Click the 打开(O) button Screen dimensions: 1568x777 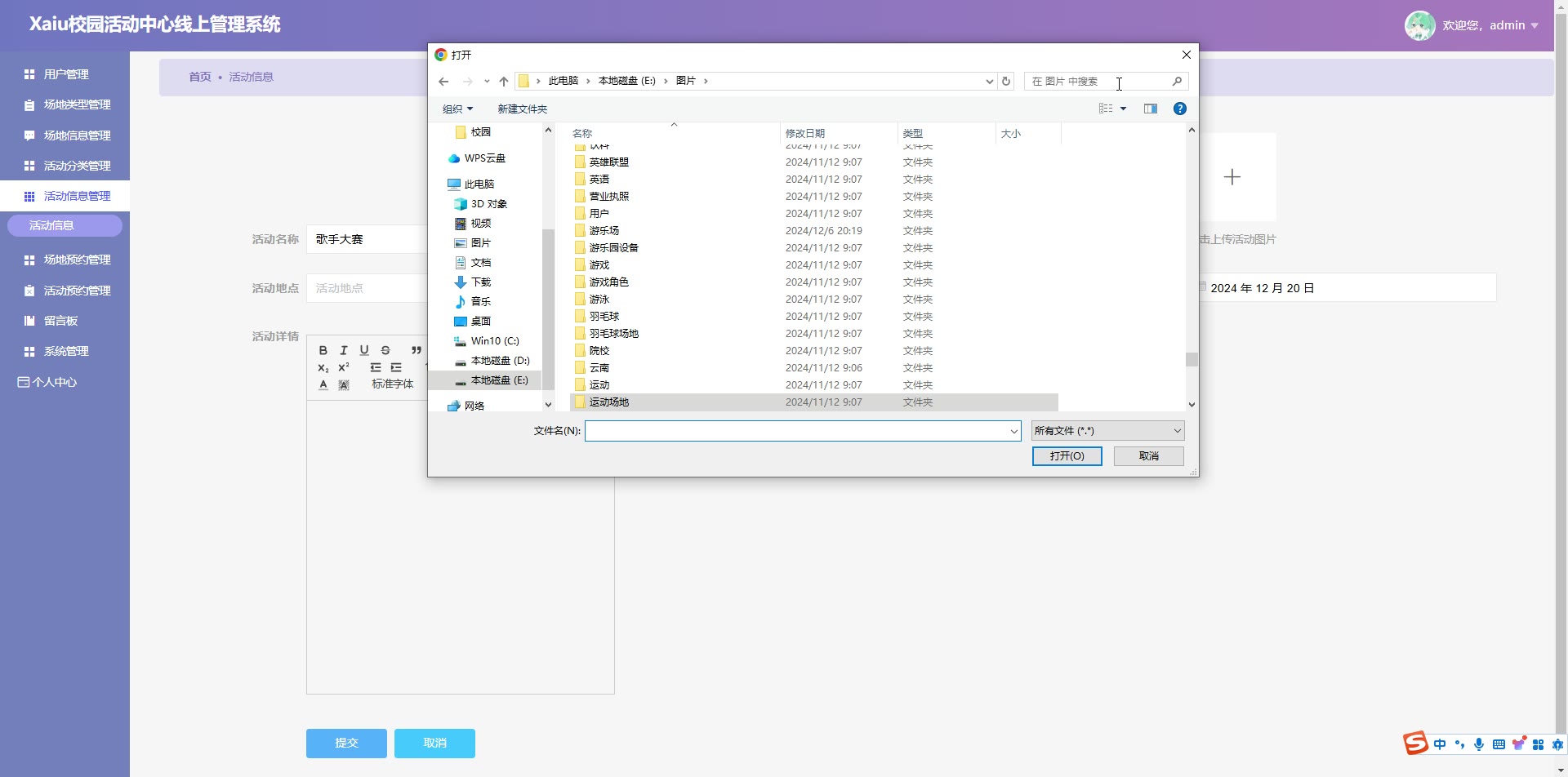[1067, 456]
